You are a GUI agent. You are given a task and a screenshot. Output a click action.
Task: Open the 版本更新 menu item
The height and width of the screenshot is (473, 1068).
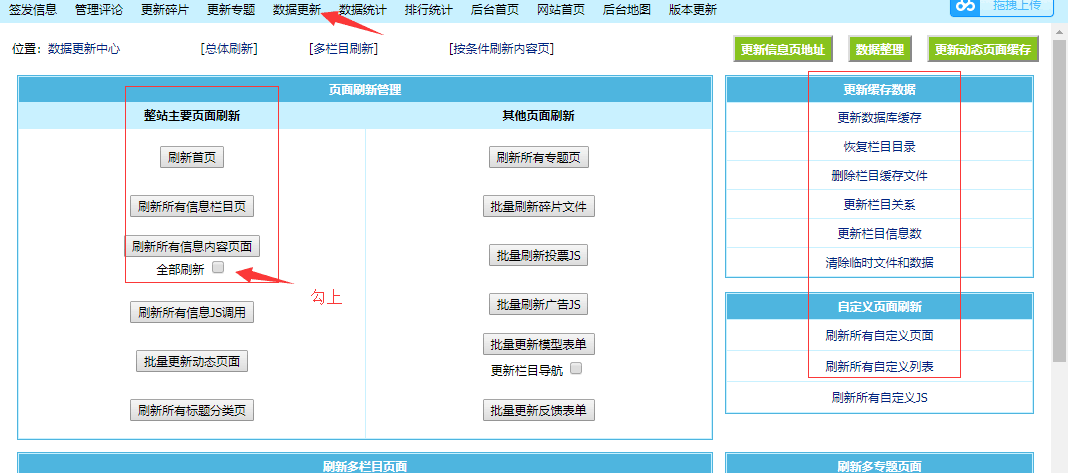(x=693, y=10)
